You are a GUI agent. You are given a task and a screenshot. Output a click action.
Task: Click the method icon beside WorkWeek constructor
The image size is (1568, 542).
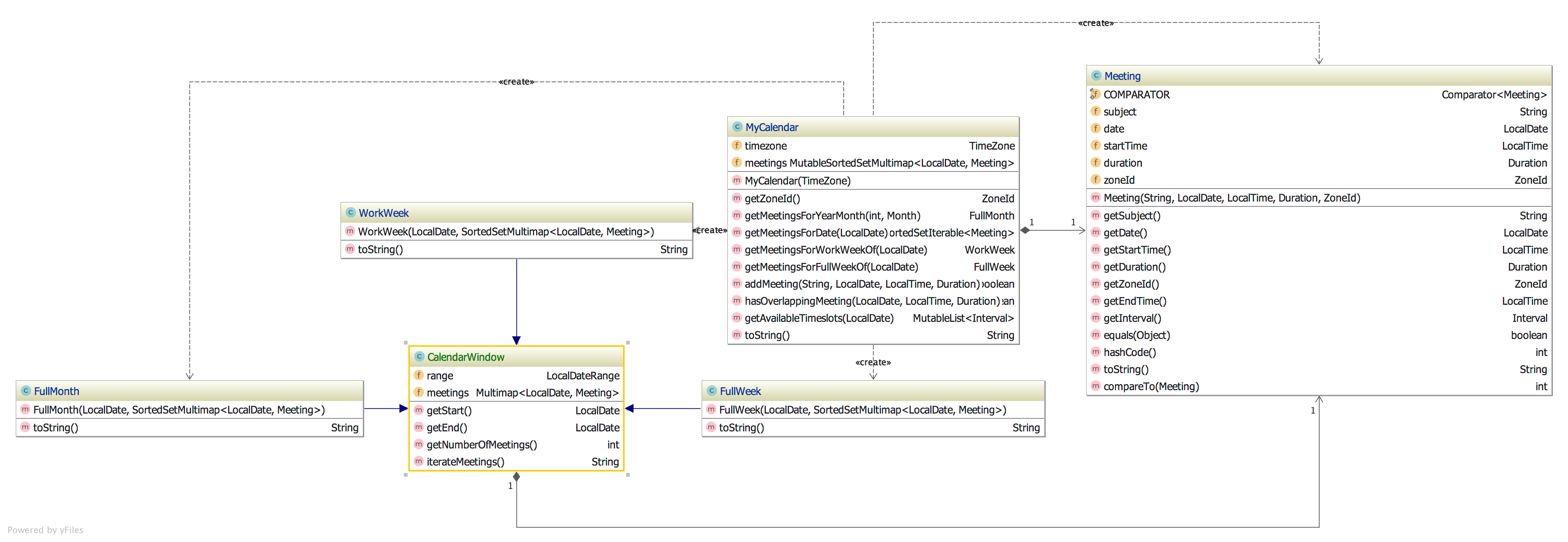(x=349, y=231)
